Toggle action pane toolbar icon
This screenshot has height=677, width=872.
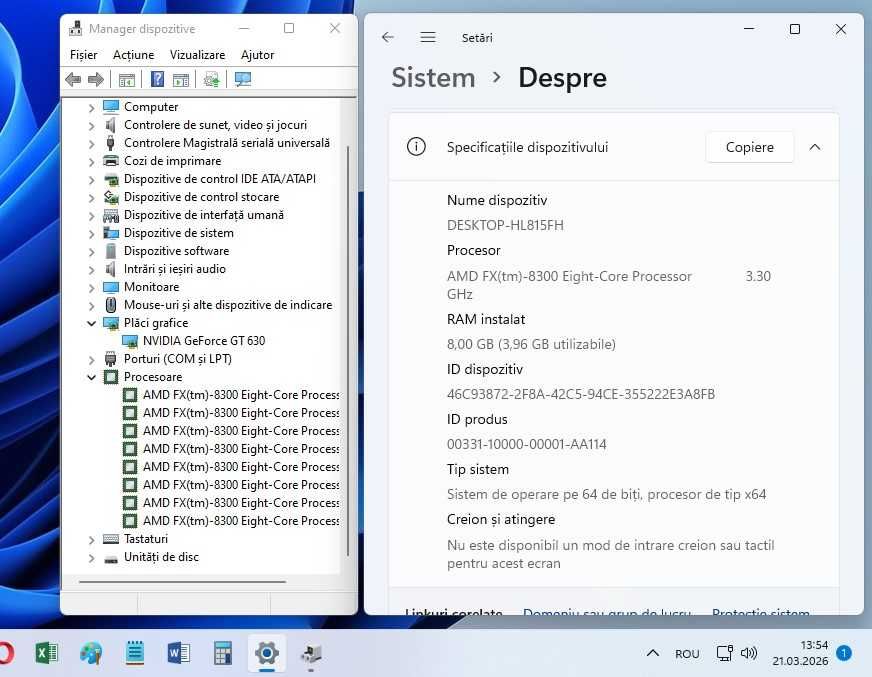click(x=181, y=80)
